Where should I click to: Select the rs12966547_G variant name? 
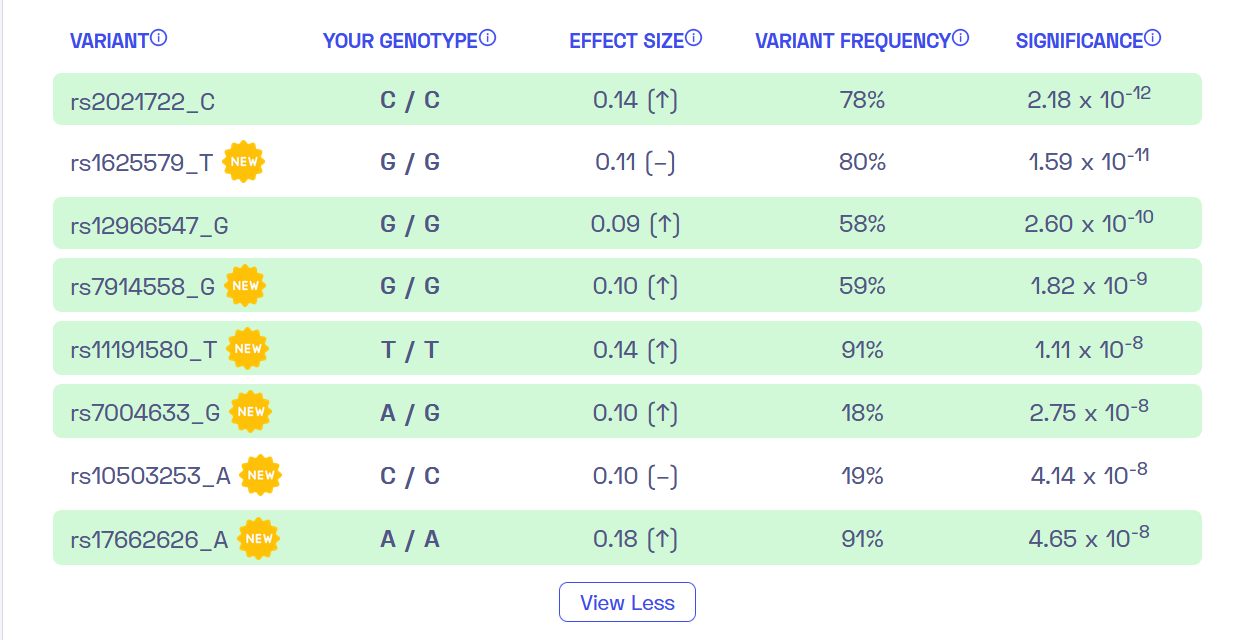pyautogui.click(x=149, y=225)
